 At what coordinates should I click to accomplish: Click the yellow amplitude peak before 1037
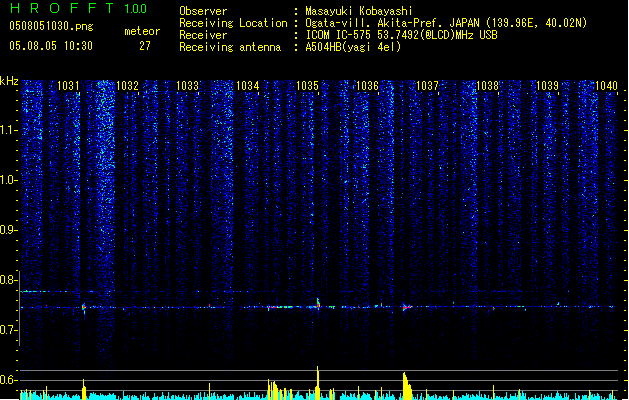pos(407,386)
